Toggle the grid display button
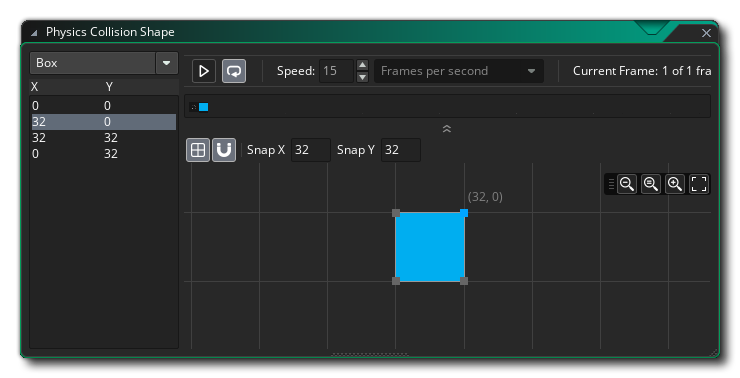Viewport: 740px width, 378px height. click(198, 150)
